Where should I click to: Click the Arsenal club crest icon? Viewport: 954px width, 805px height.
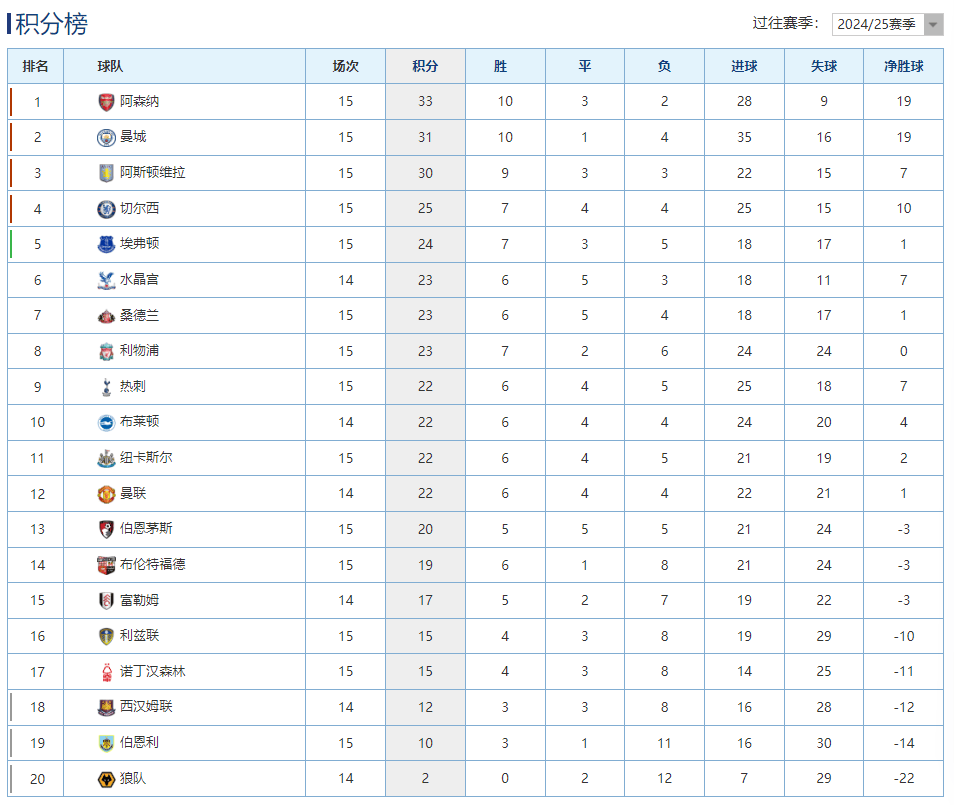tap(106, 102)
